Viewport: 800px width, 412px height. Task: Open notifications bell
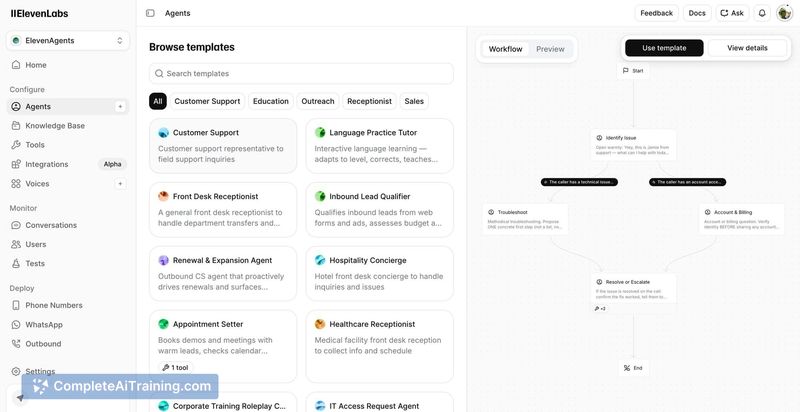pyautogui.click(x=762, y=13)
